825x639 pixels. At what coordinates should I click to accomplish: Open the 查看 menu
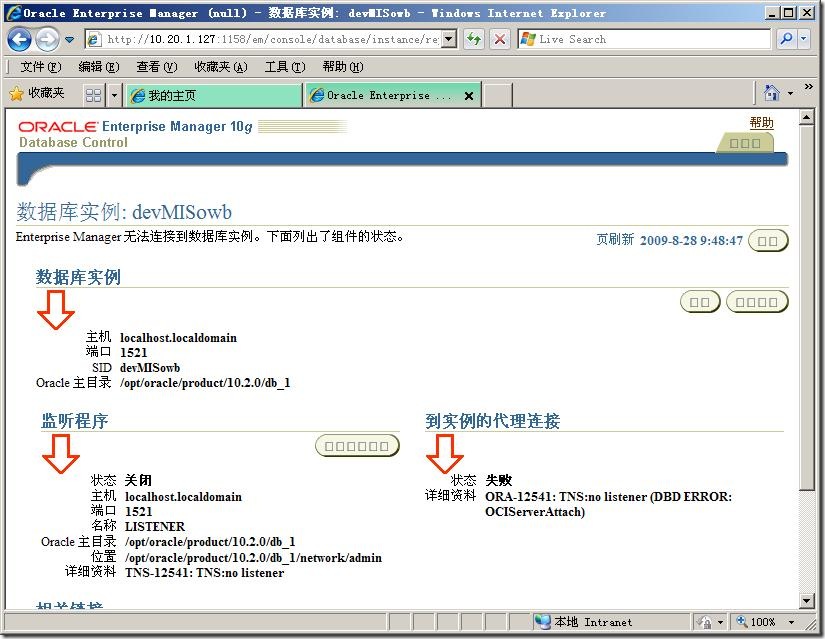pyautogui.click(x=156, y=67)
